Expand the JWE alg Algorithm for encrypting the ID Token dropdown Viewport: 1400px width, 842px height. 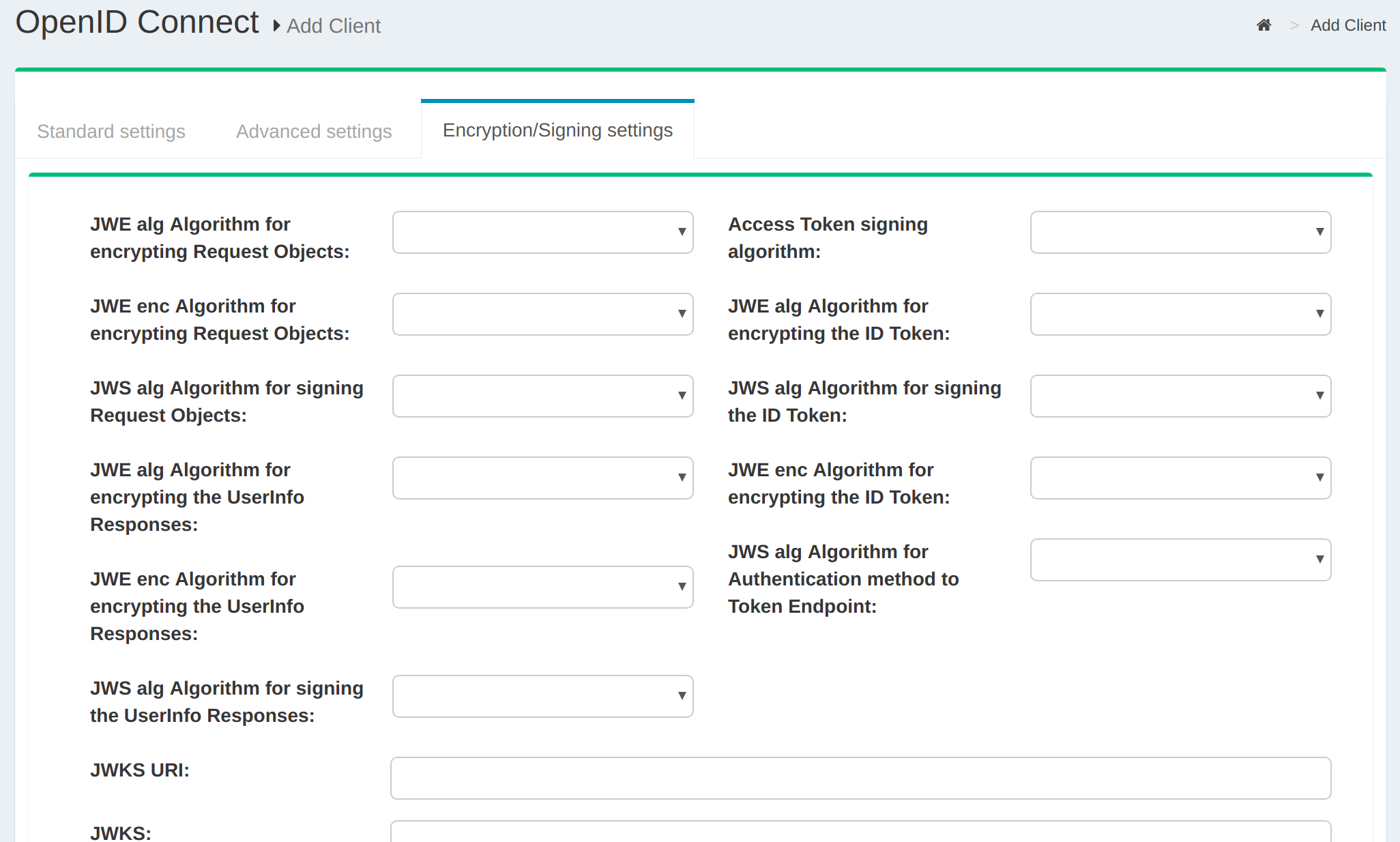coord(1180,314)
